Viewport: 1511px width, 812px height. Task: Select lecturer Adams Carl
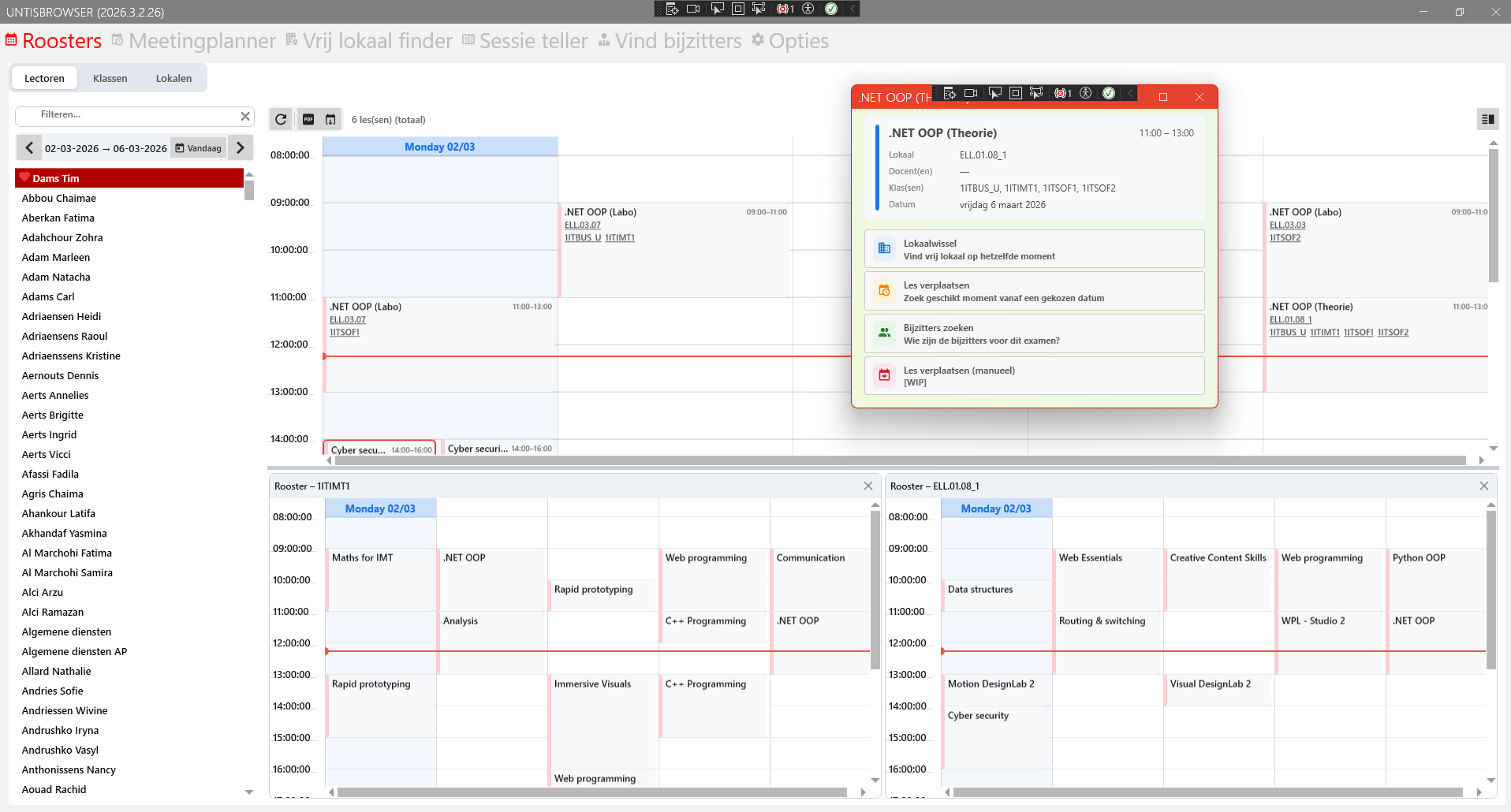coord(129,296)
